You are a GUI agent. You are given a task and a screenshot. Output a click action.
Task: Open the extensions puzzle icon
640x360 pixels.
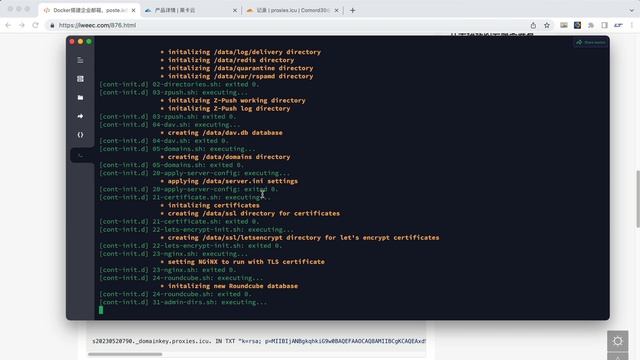(x=591, y=25)
